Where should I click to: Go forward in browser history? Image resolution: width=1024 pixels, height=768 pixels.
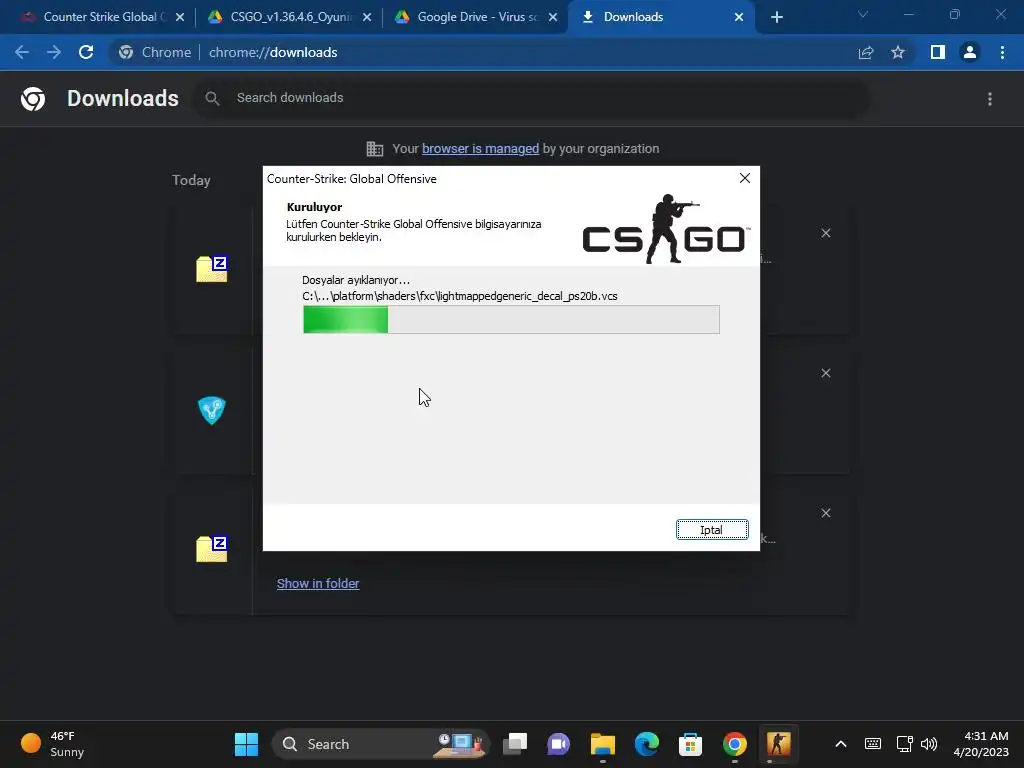click(54, 52)
